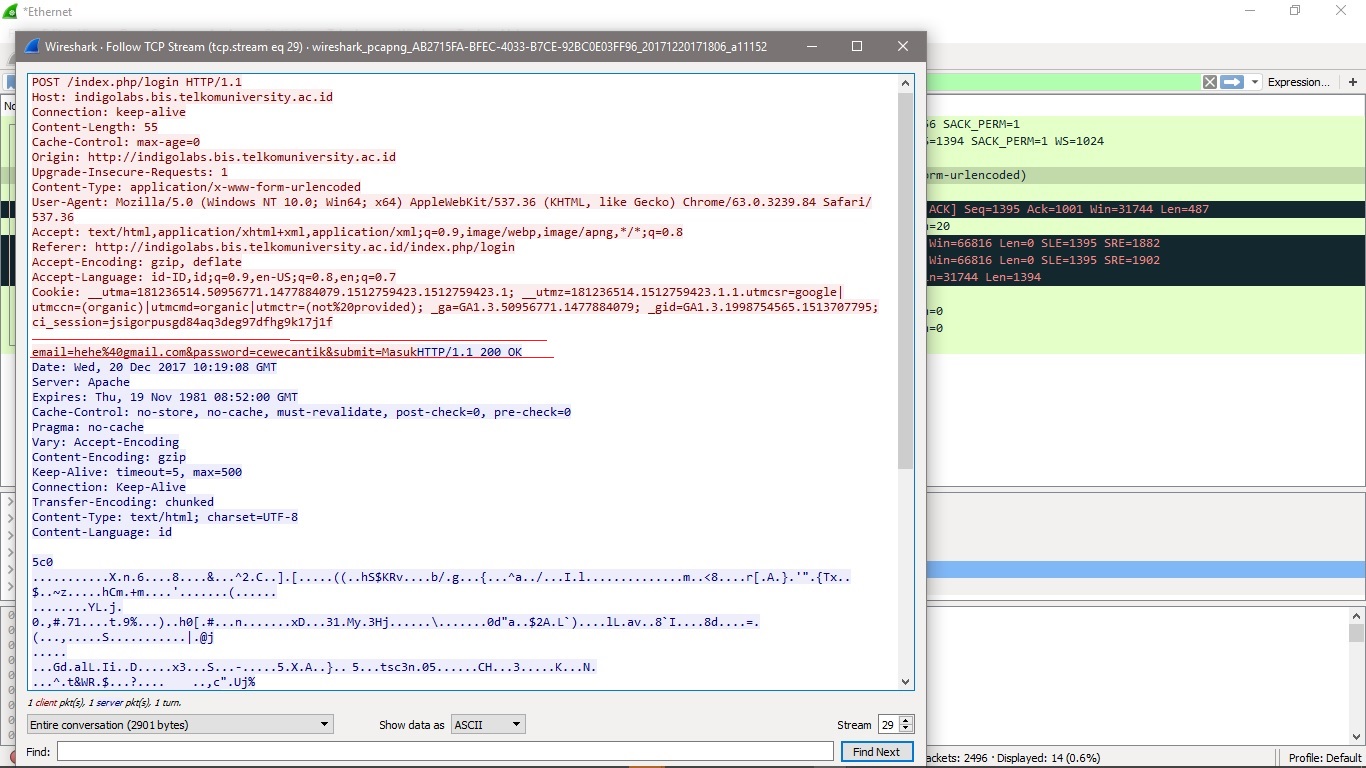1366x768 pixels.
Task: Click the down arrow of the stream text scrollbar
Action: (x=905, y=681)
